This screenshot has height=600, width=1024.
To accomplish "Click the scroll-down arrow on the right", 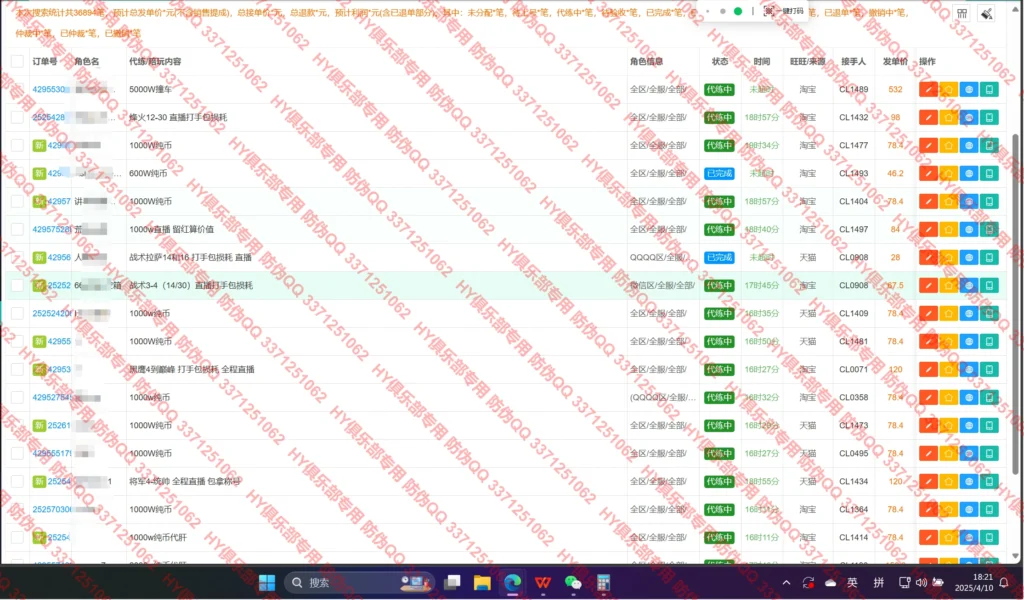I will (x=1015, y=556).
